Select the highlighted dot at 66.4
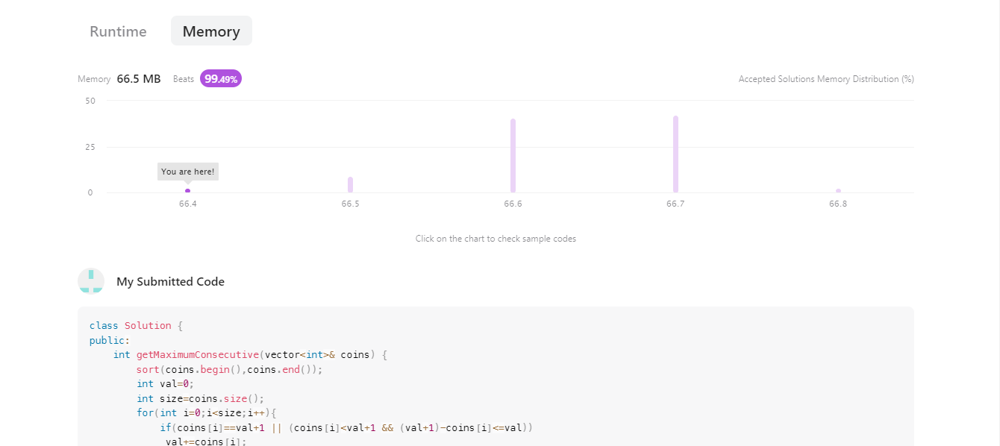Screen dimensions: 1000x446 pos(188,190)
